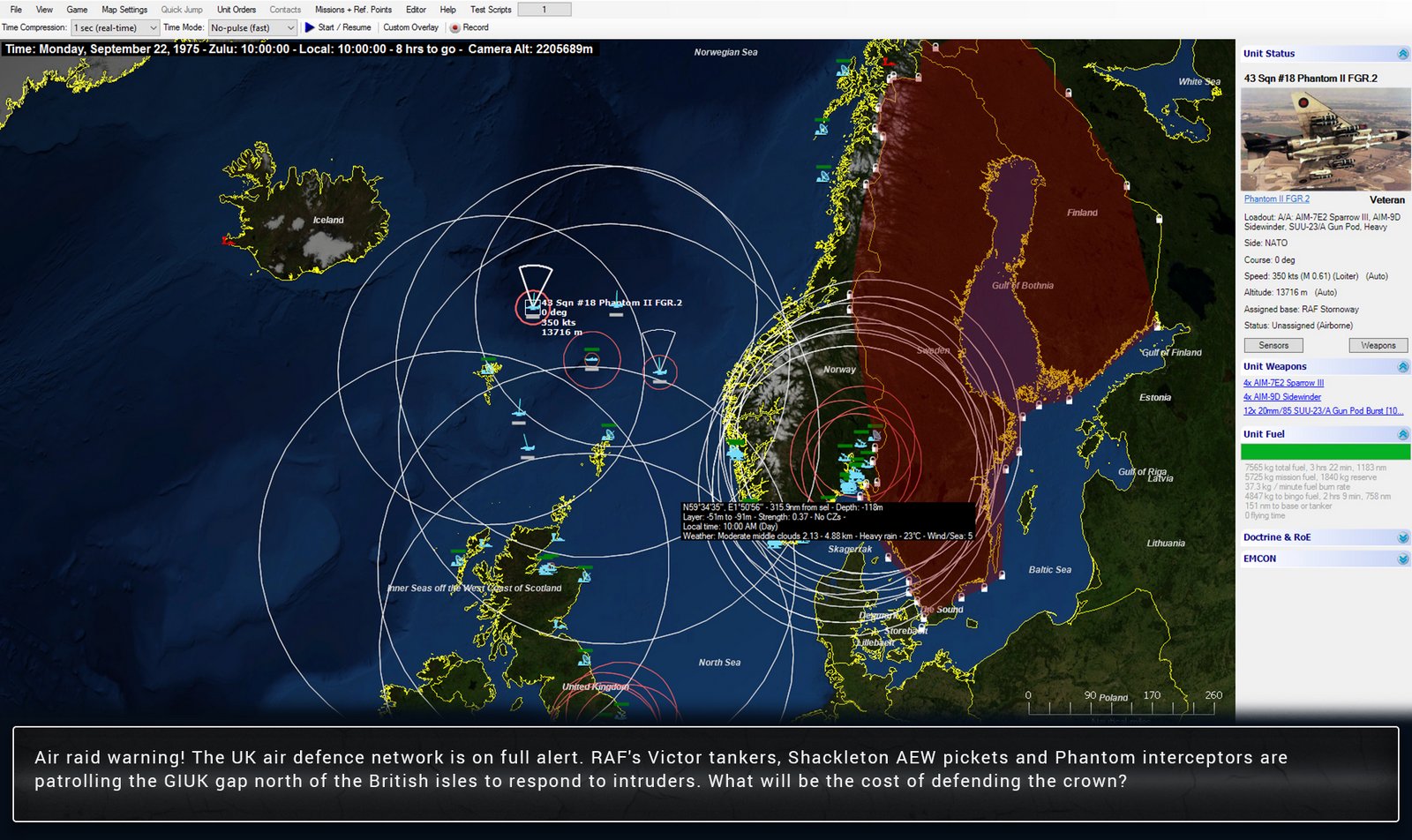
Task: Click the 'Speed: 350 kts (M 0.61)' line
Action: tap(1316, 276)
